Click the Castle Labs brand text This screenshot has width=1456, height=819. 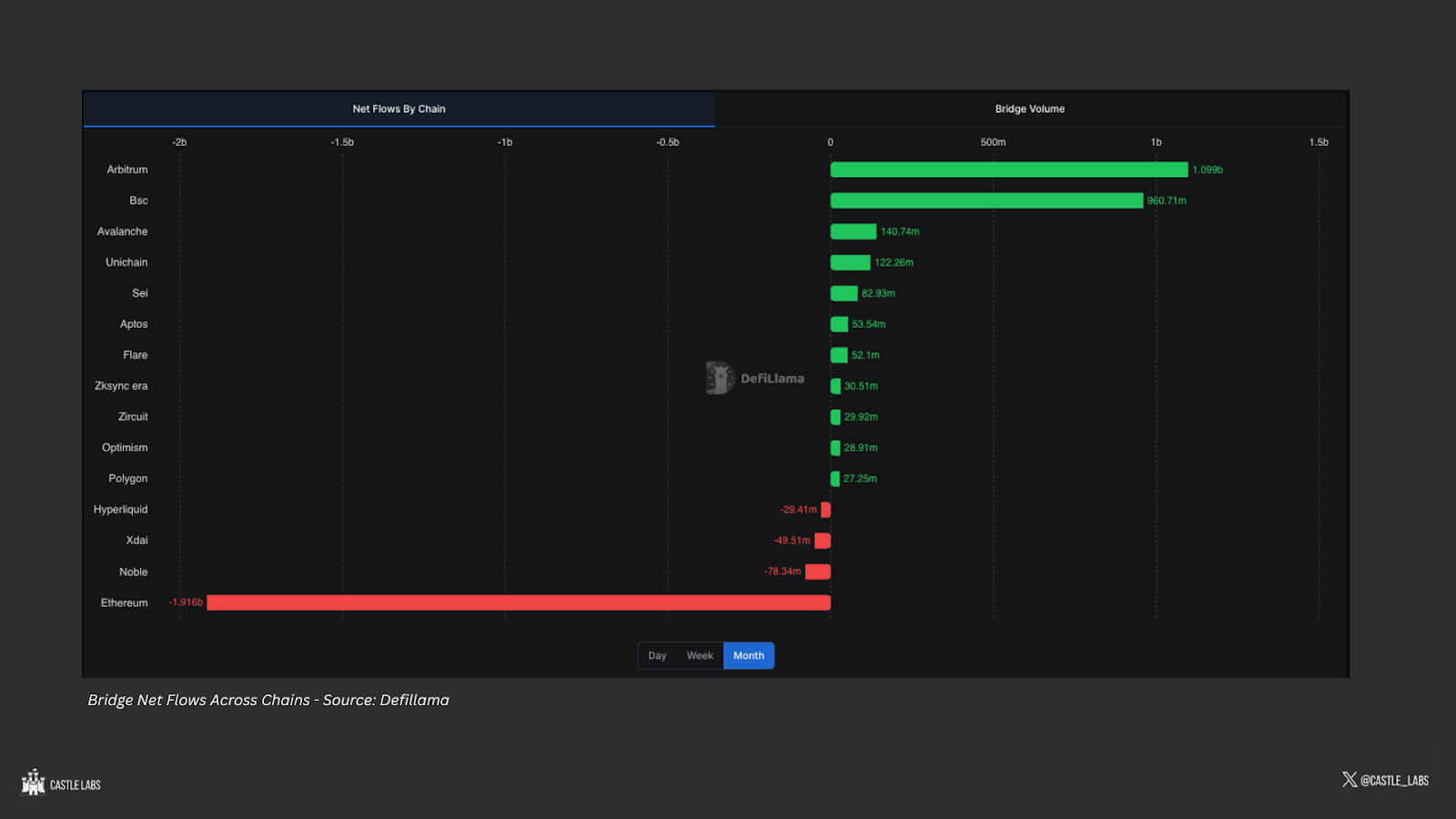tap(76, 784)
